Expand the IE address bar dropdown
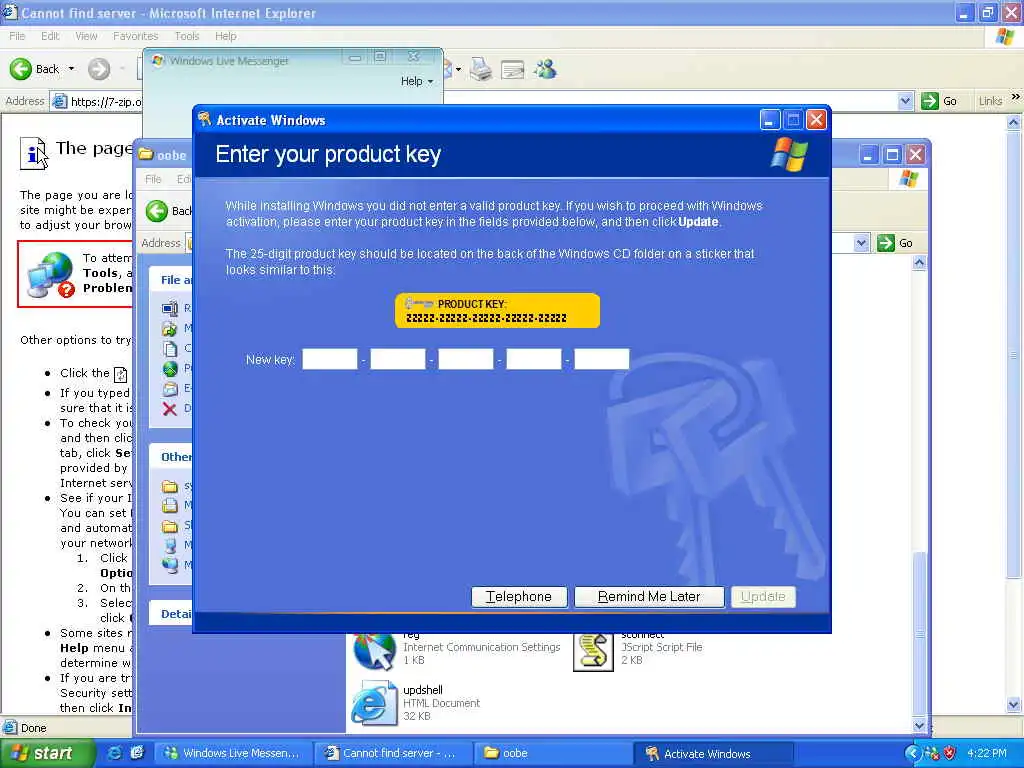1024x768 pixels. click(x=905, y=101)
